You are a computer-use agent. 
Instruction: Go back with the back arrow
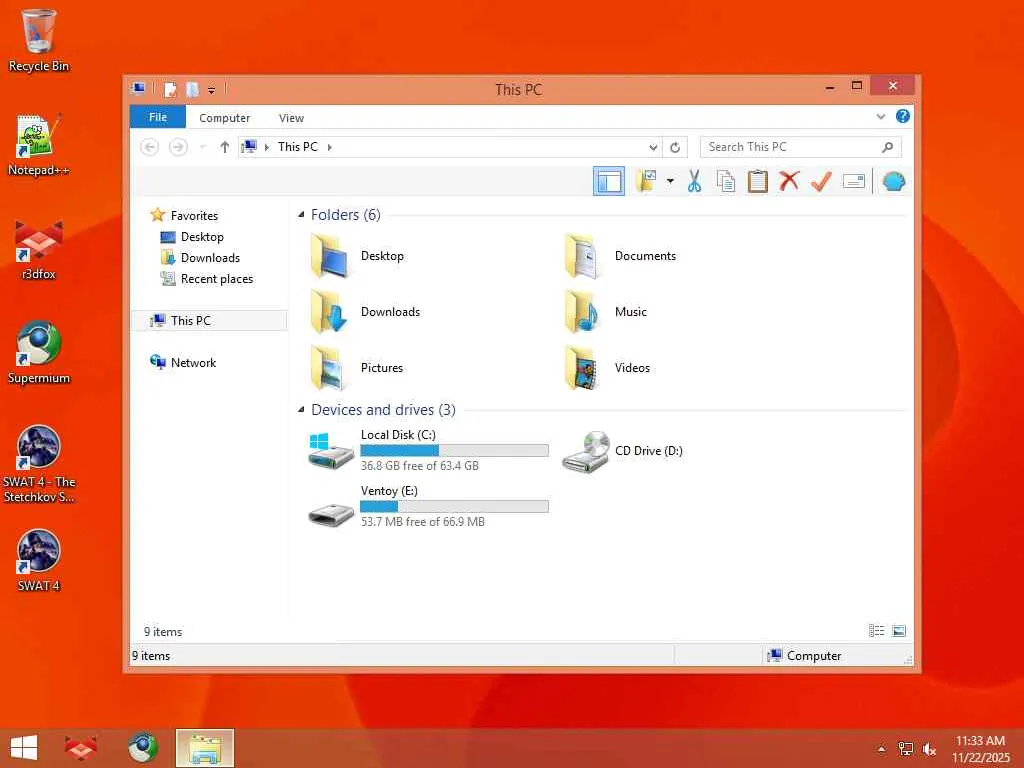[x=150, y=147]
